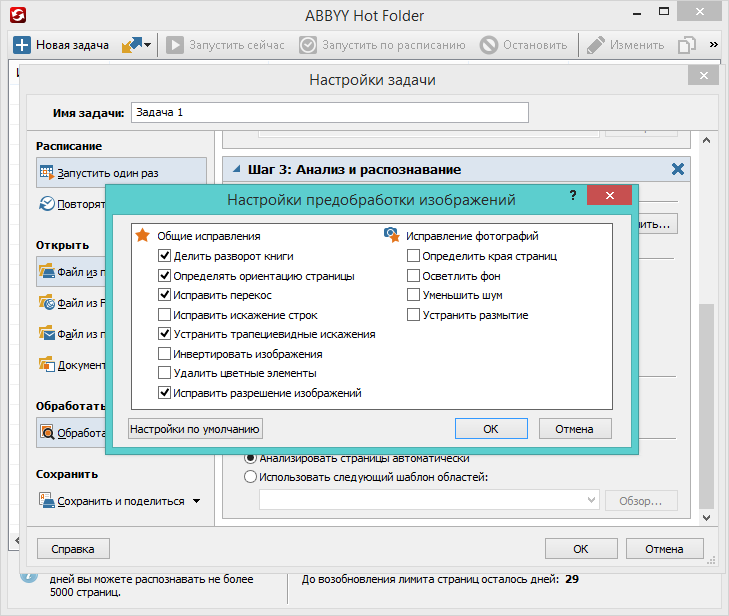Click the steps panel scrollbar down arrow
The image size is (729, 616).
click(706, 517)
